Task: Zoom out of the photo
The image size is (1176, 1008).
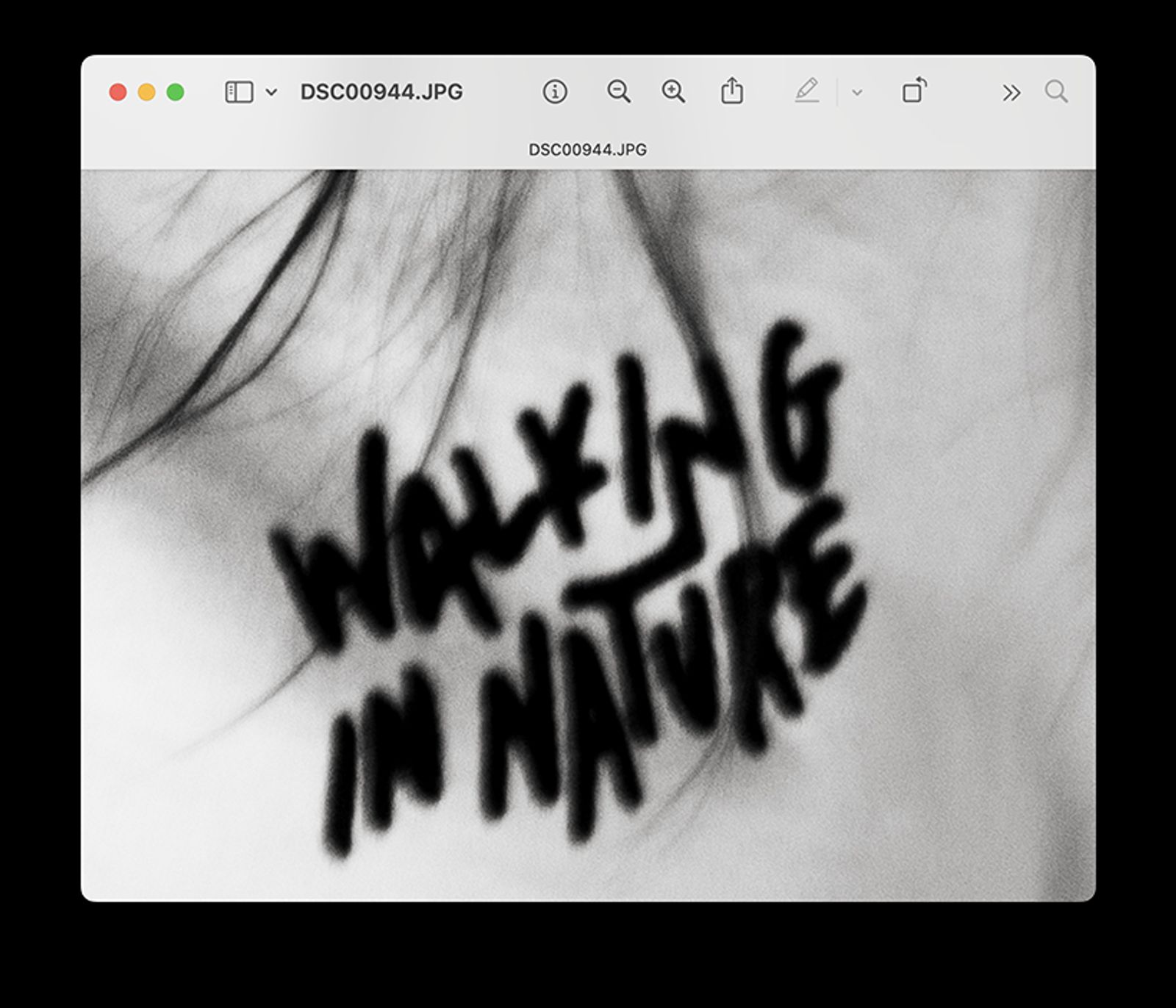Action: 618,92
